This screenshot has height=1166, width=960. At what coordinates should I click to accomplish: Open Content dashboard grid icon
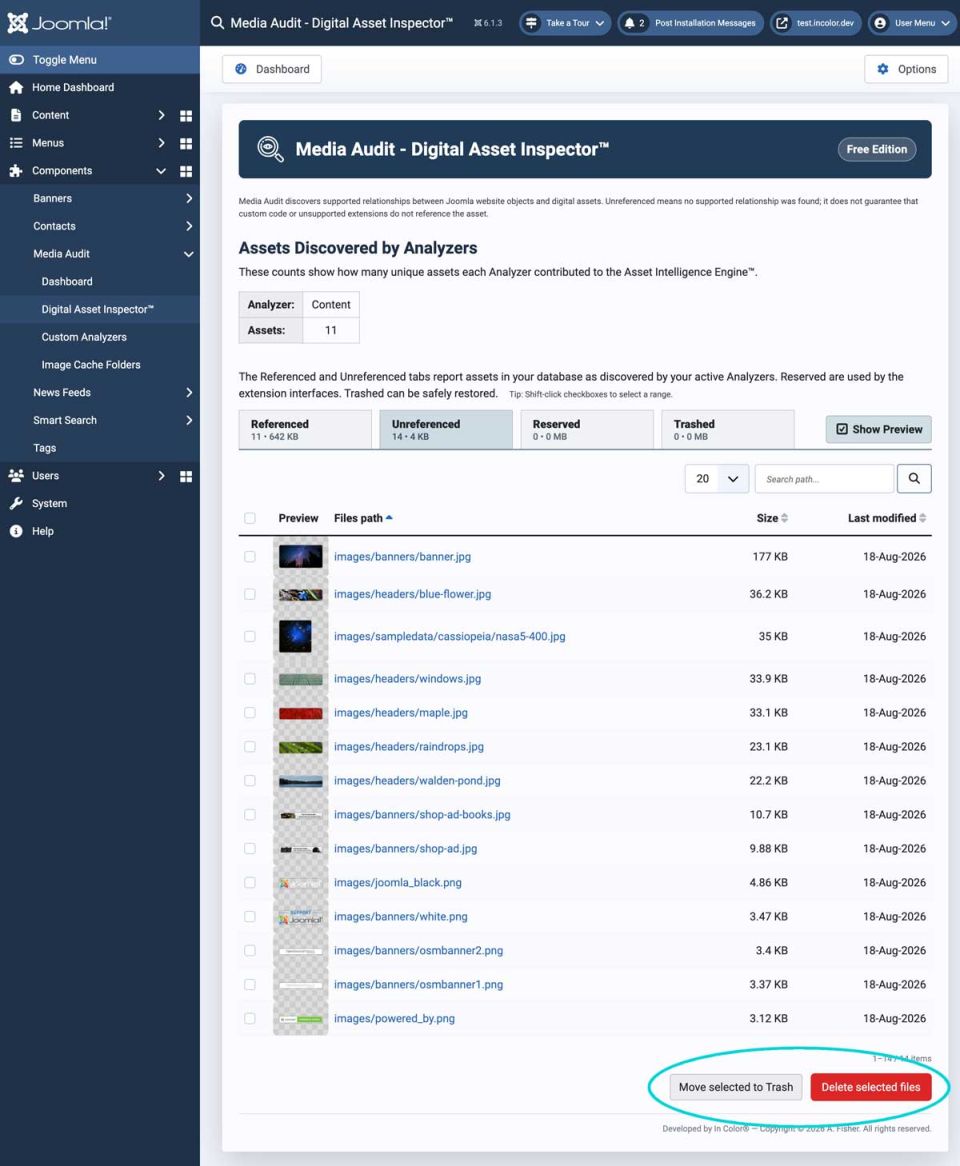(186, 115)
